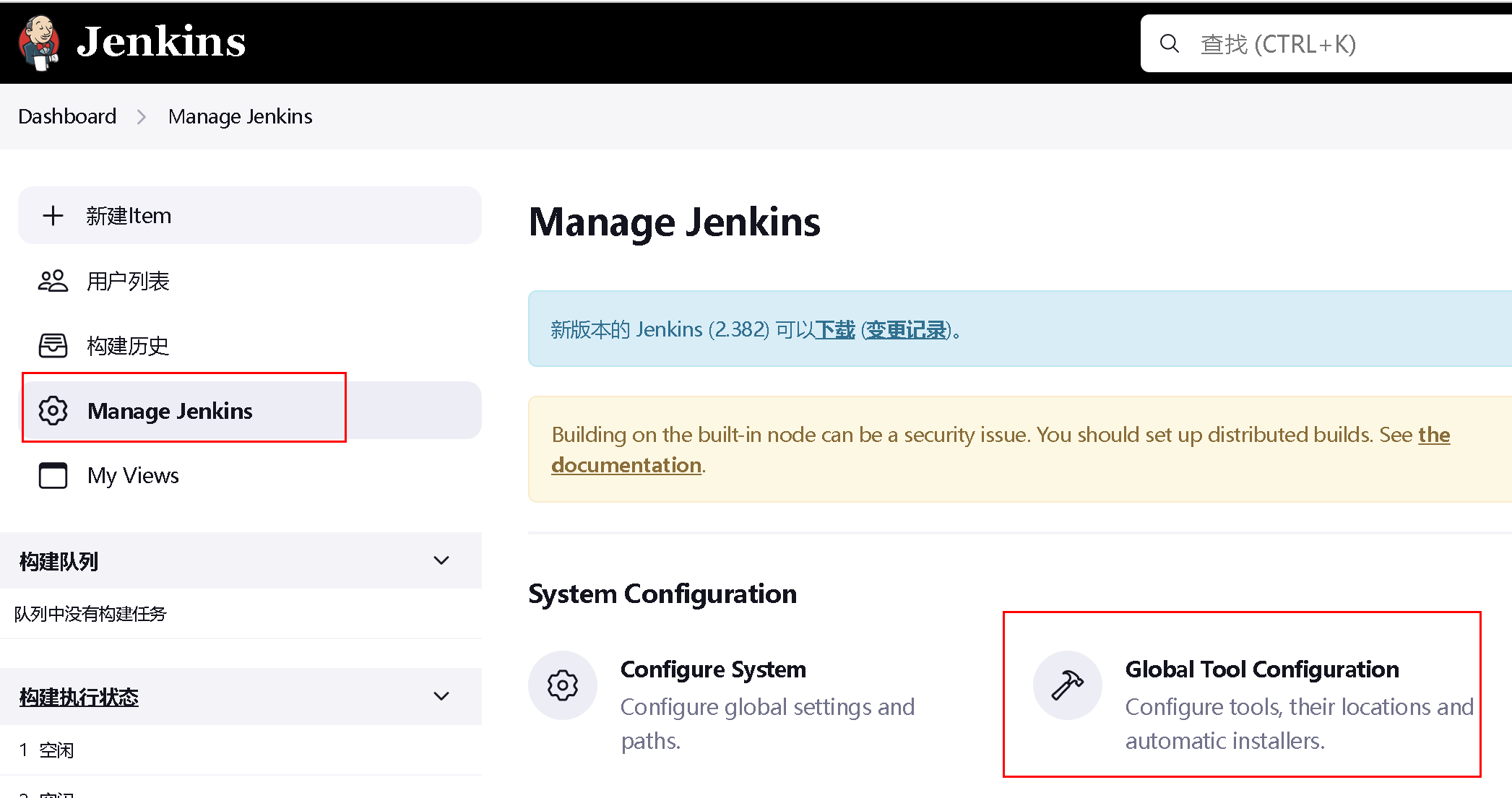Click the window icon for My Views

coord(53,475)
